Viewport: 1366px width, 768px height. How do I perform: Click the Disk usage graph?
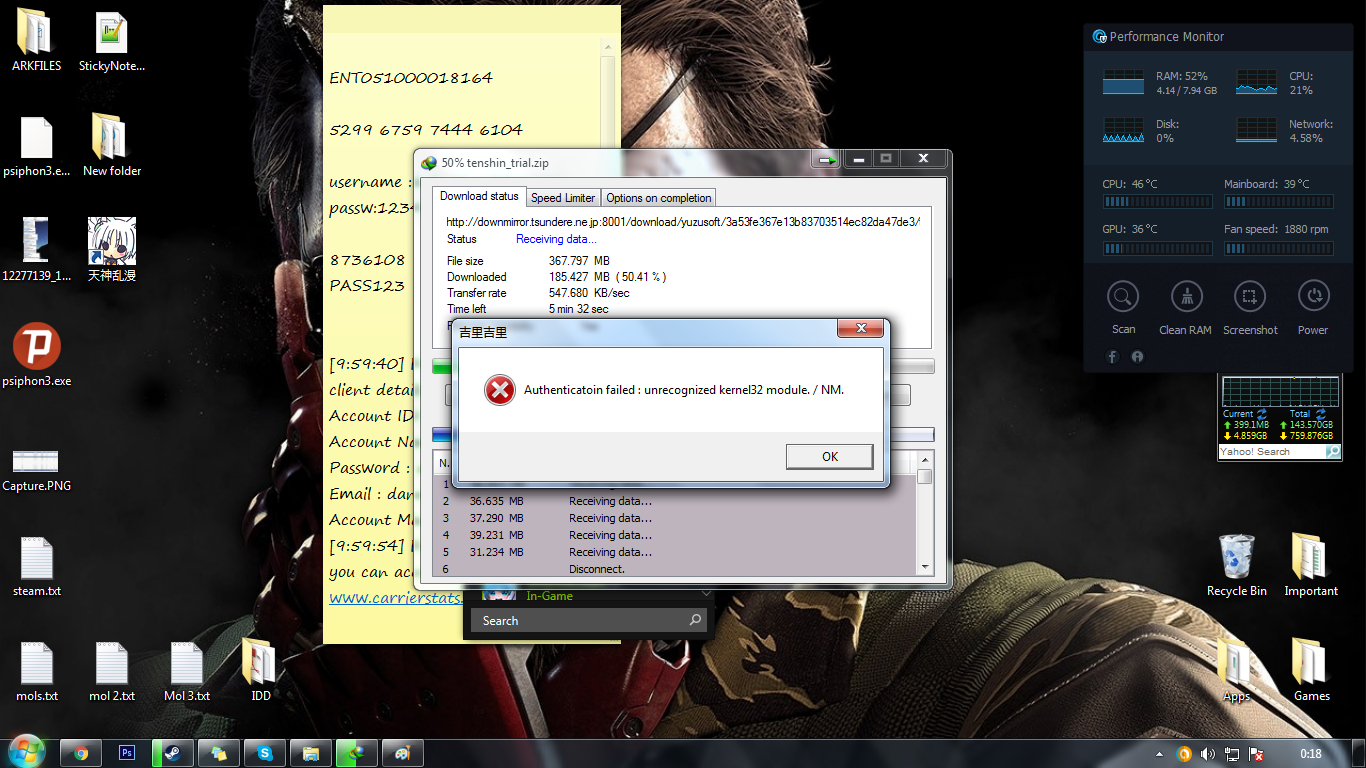1123,130
